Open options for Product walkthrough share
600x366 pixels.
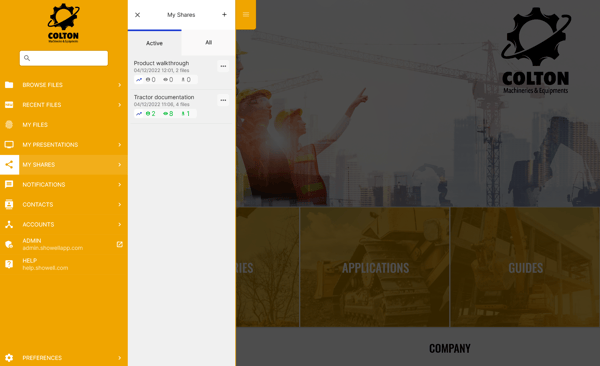tap(223, 66)
